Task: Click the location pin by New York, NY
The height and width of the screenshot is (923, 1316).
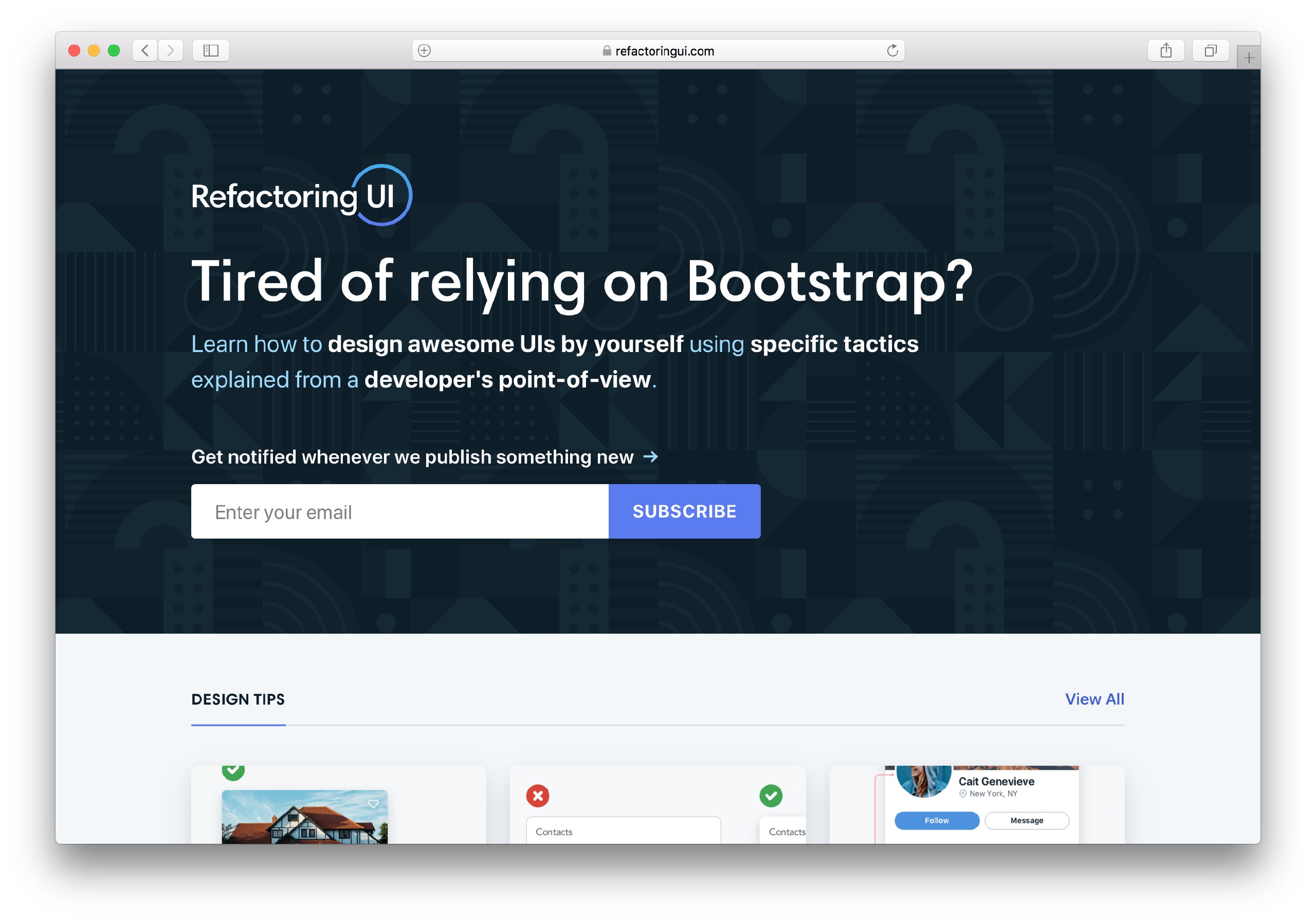Action: click(x=963, y=794)
